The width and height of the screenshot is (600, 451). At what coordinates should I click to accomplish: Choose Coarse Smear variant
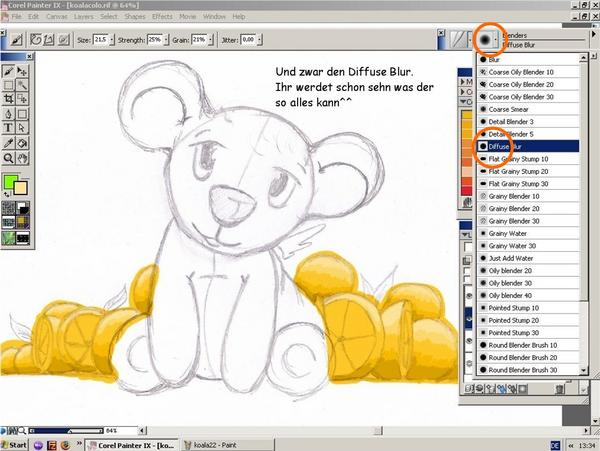pyautogui.click(x=528, y=109)
